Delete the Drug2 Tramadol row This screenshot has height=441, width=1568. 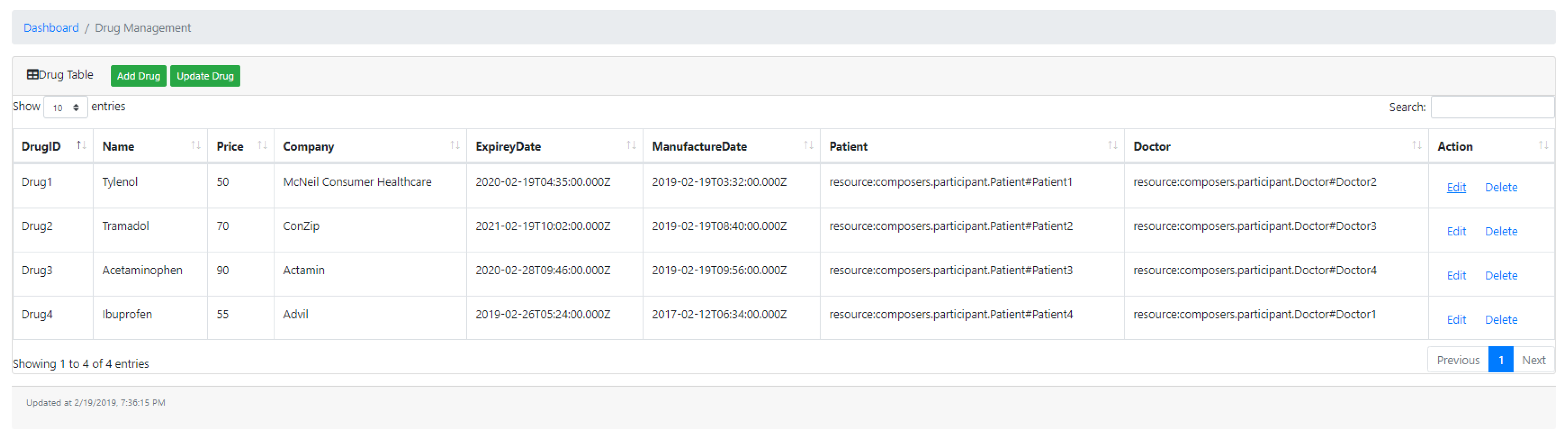[x=1501, y=232]
